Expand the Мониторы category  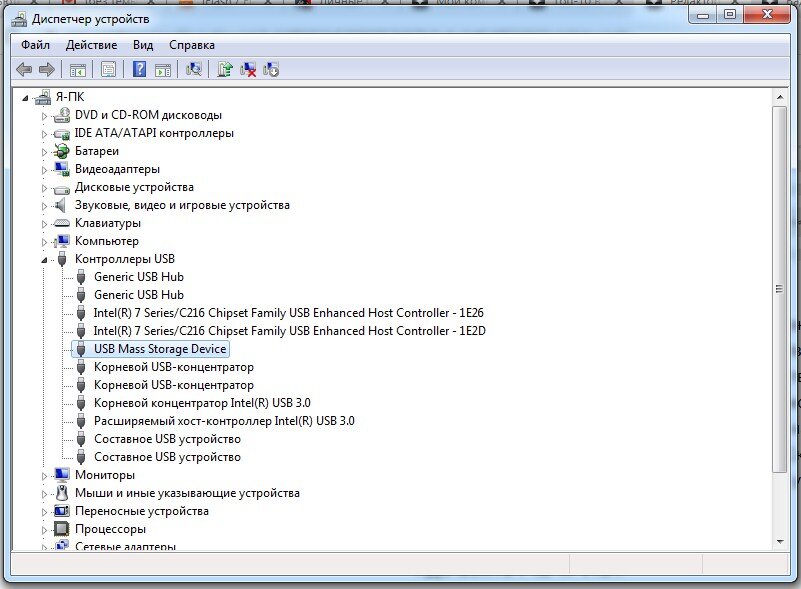click(x=44, y=476)
